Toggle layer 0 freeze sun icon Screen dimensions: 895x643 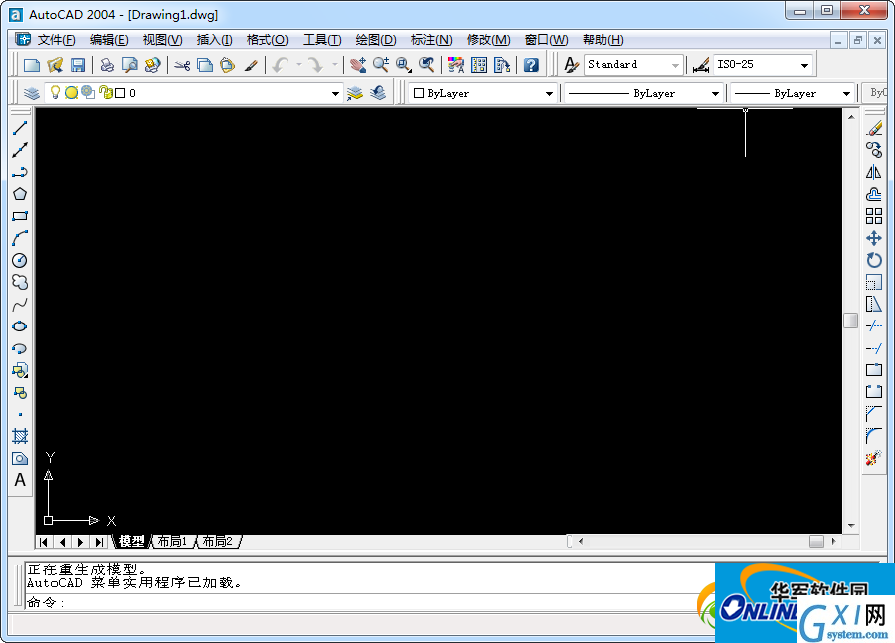click(71, 92)
